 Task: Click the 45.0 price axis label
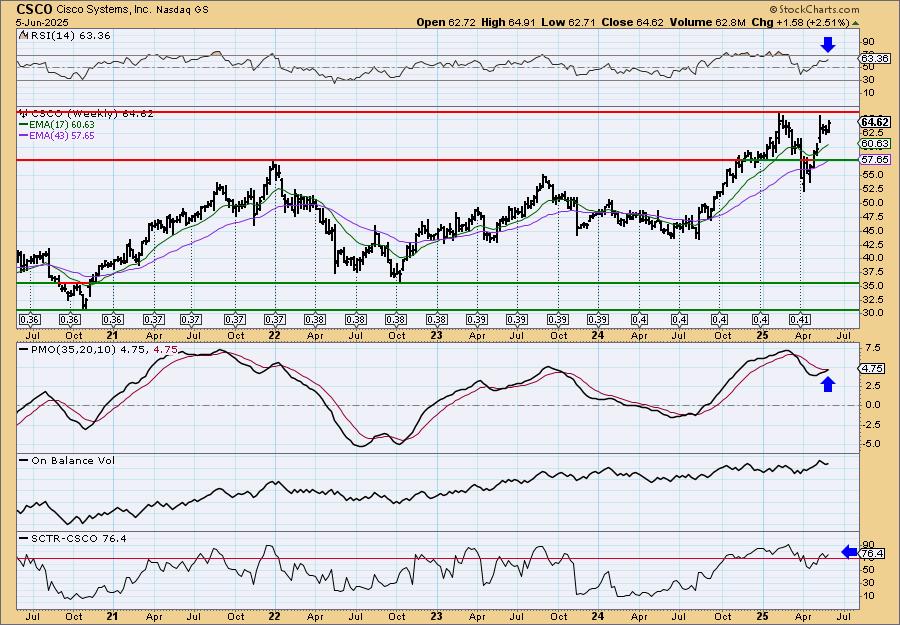(x=871, y=231)
